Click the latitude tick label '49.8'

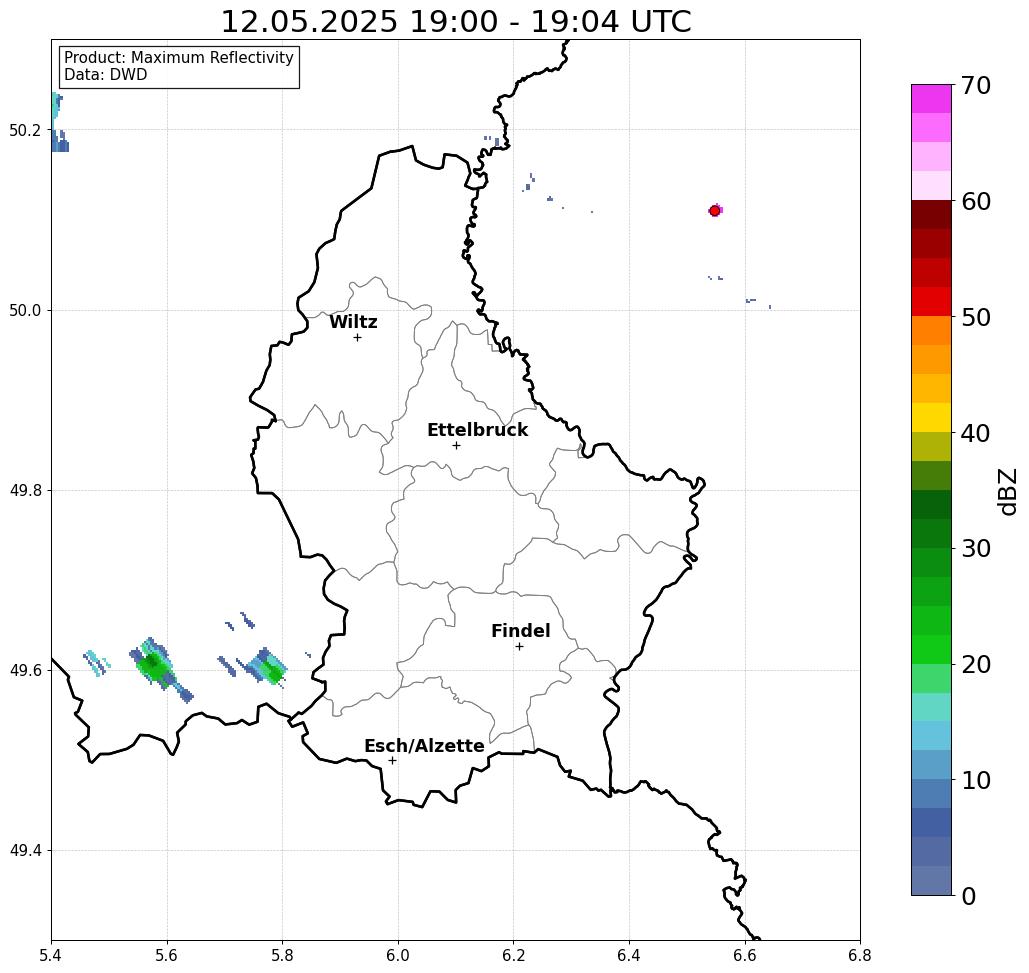[24, 490]
